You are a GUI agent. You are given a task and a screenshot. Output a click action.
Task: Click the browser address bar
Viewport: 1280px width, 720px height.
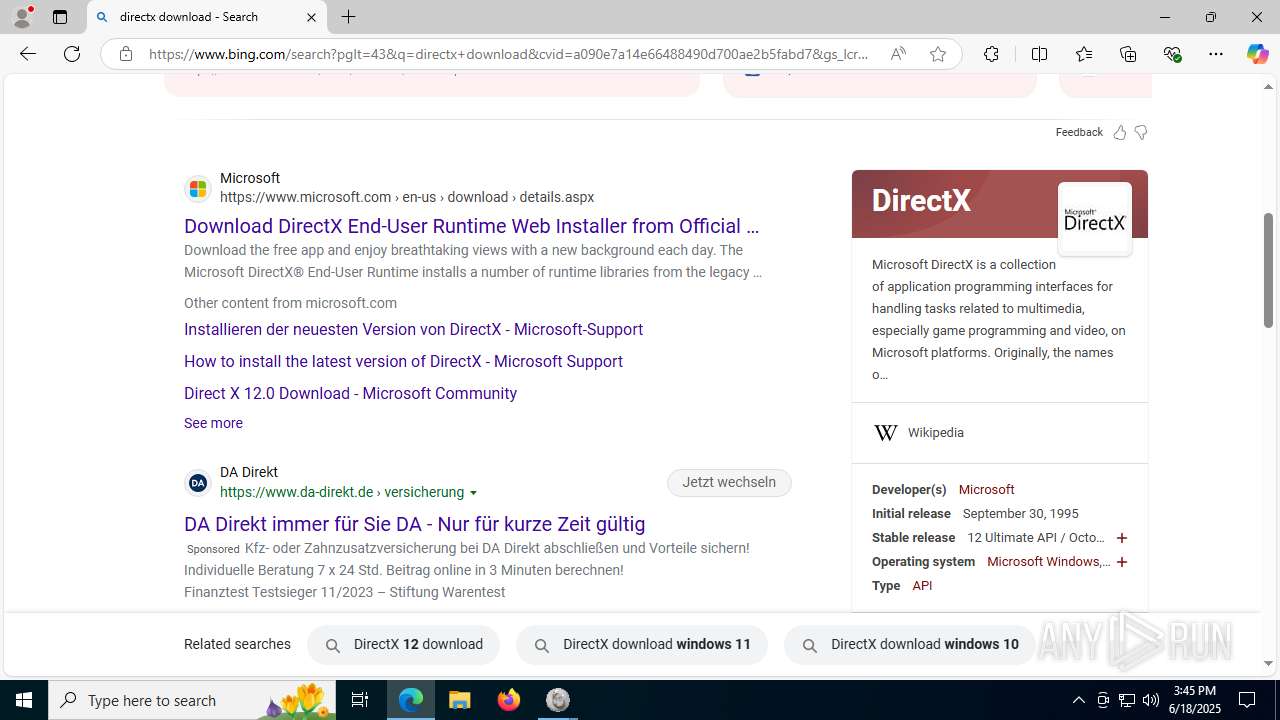508,54
